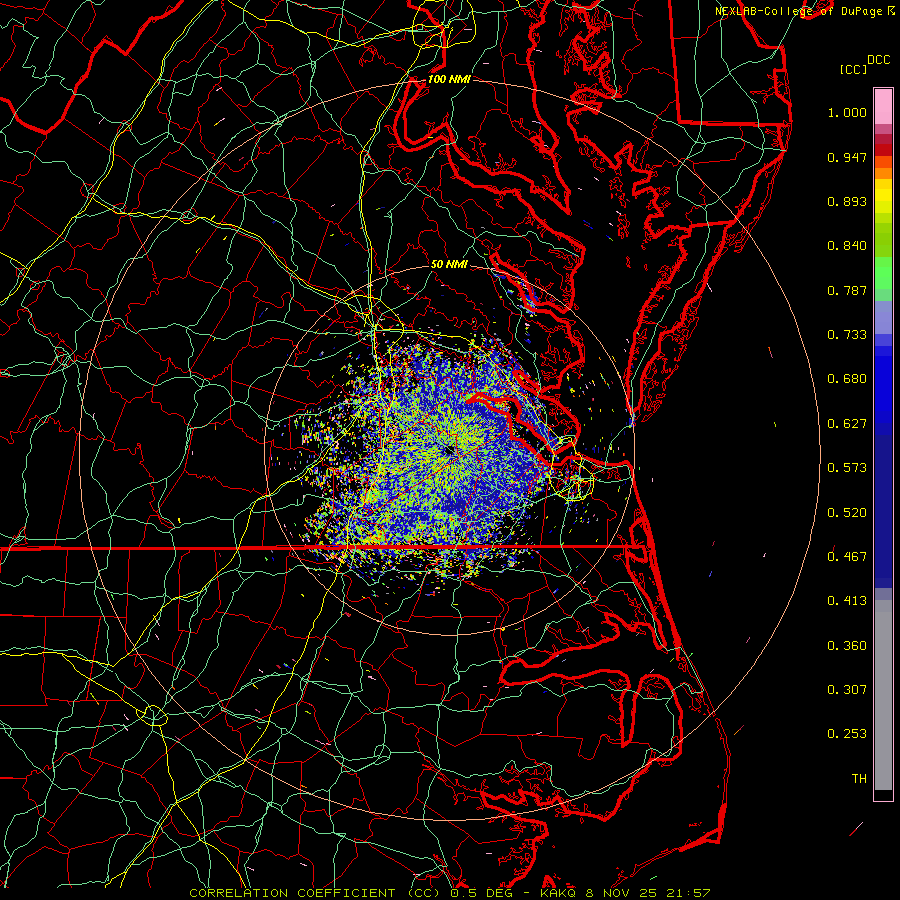The image size is (900, 900).
Task: Click the "0.253" legend value
Action: (847, 734)
